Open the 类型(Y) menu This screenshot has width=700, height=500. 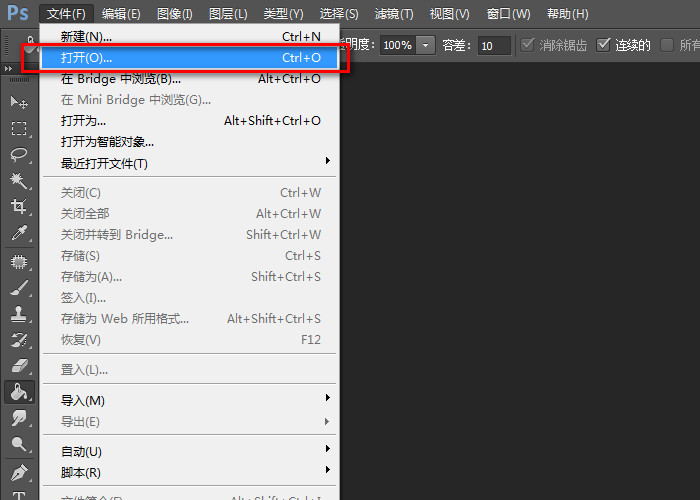click(x=283, y=14)
